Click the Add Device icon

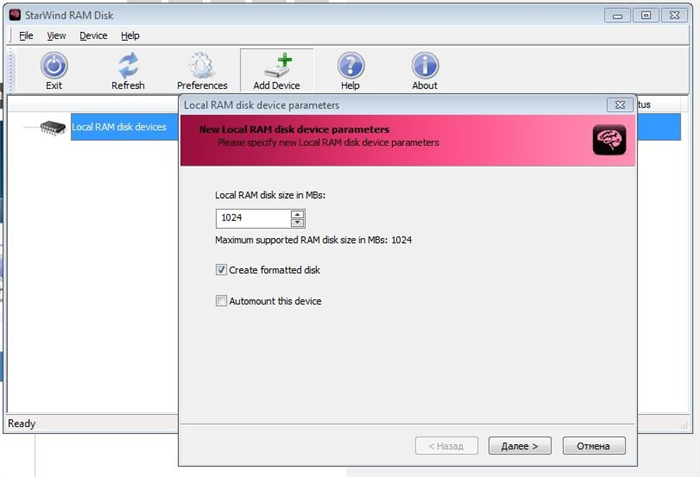click(x=277, y=66)
